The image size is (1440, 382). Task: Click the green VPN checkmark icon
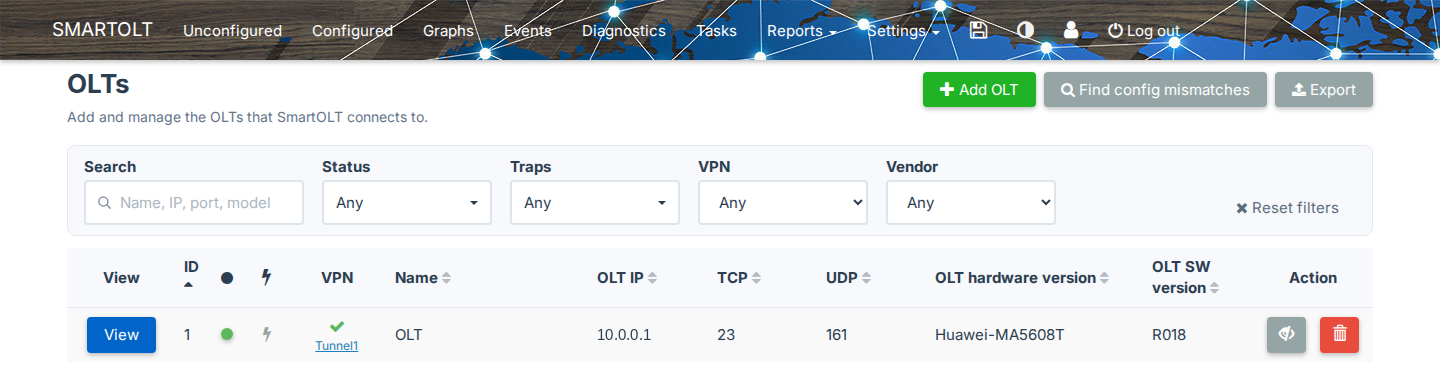point(337,326)
